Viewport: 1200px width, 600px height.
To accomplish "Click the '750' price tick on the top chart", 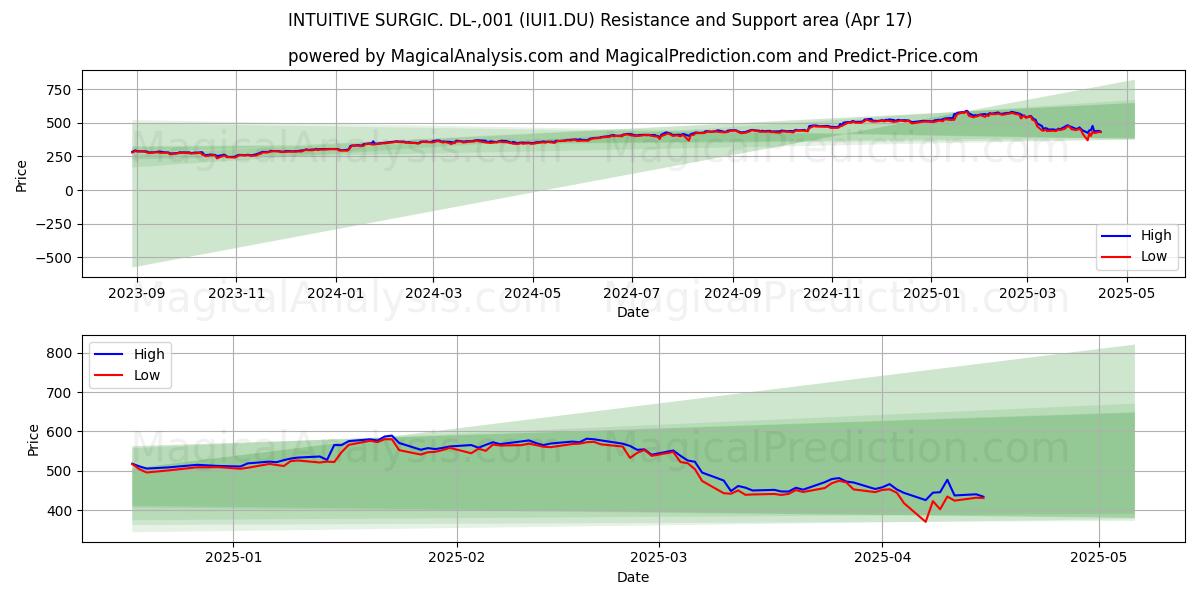I will tap(58, 90).
